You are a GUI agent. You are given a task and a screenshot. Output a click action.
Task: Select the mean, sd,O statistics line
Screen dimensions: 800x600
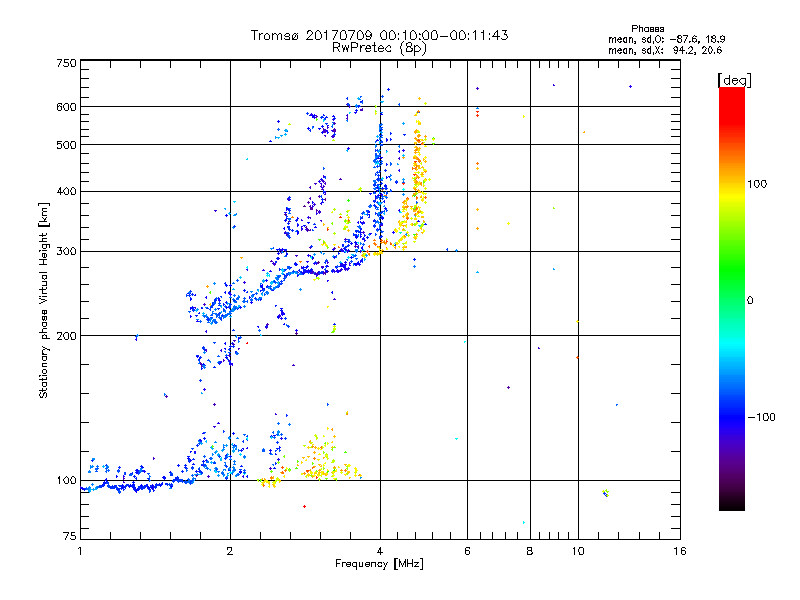(664, 39)
